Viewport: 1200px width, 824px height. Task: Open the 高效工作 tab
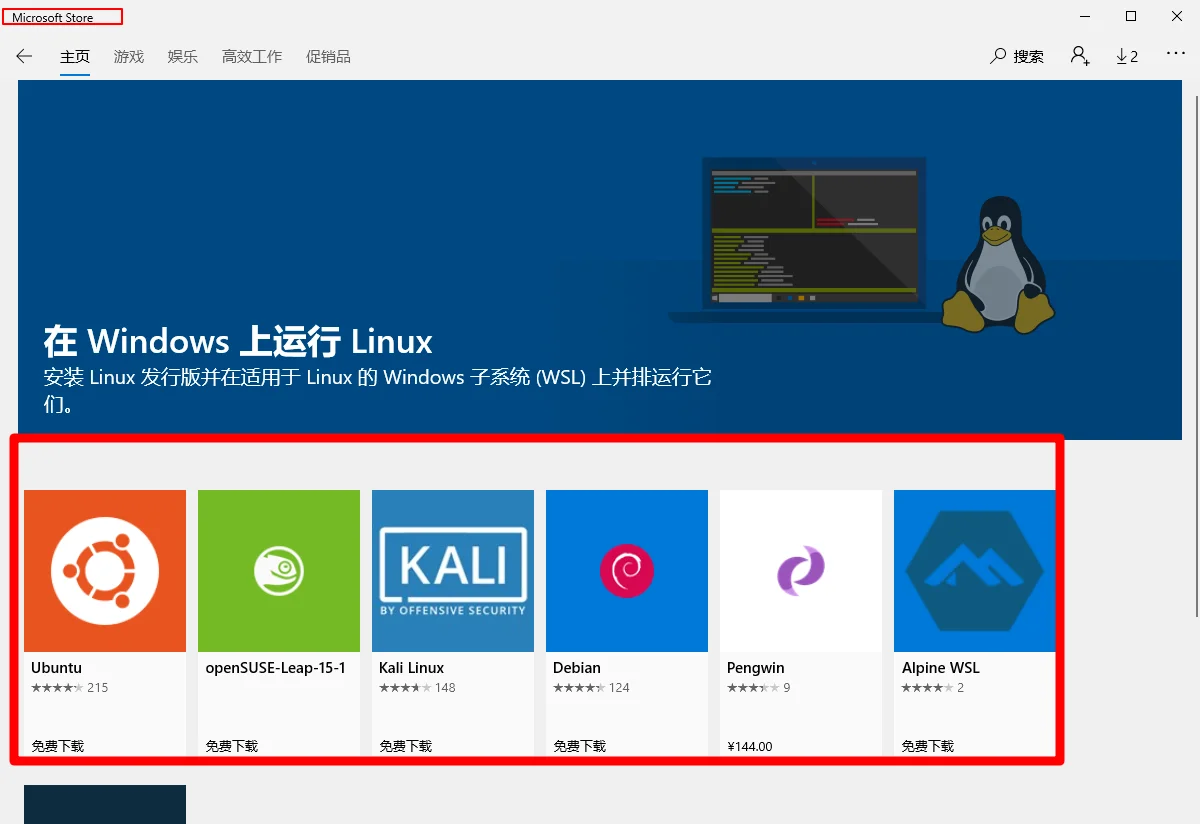(x=252, y=57)
